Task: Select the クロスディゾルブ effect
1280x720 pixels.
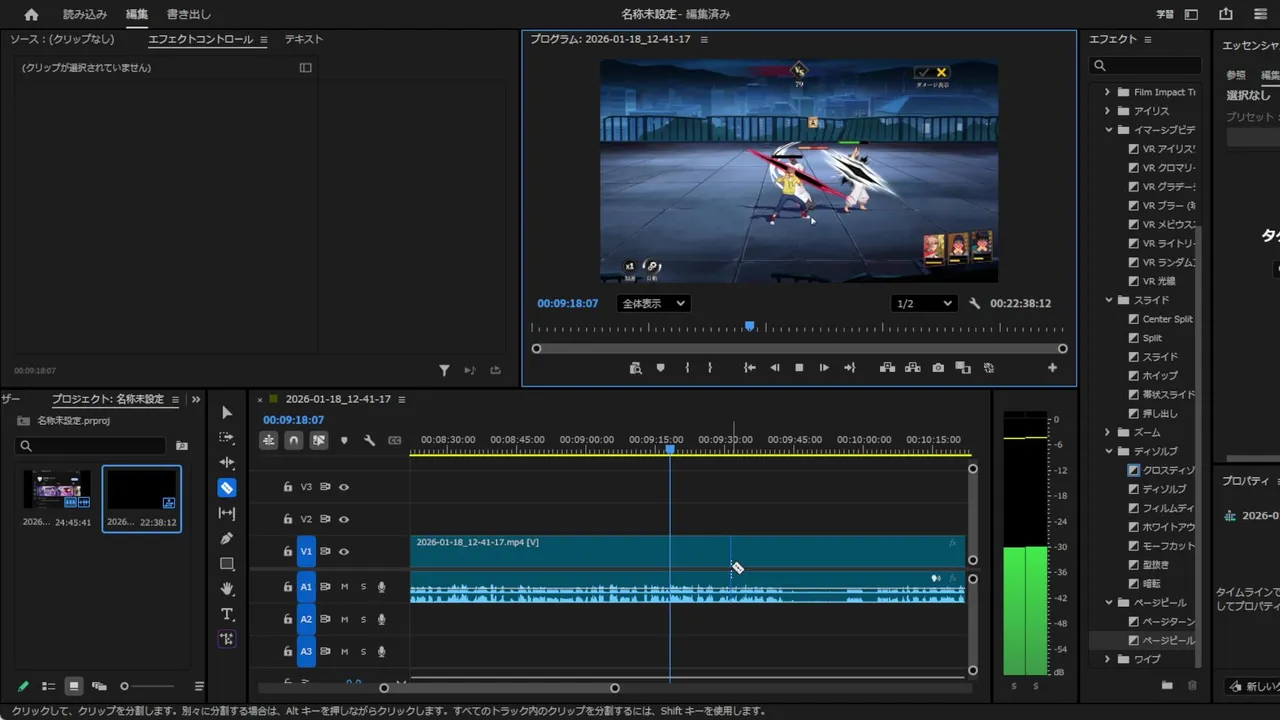Action: 1161,470
